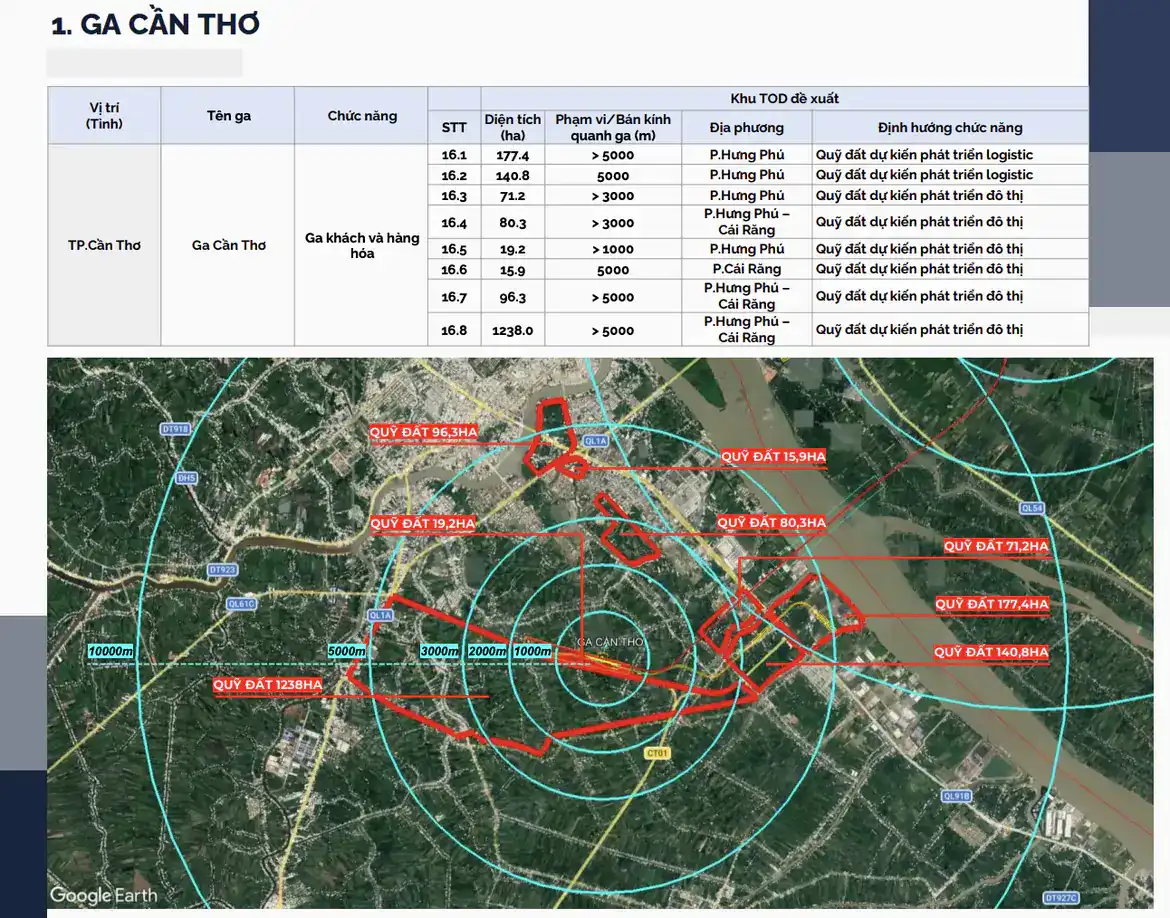The image size is (1170, 918).
Task: Click the "Diện tích (ha)" header
Action: point(513,128)
